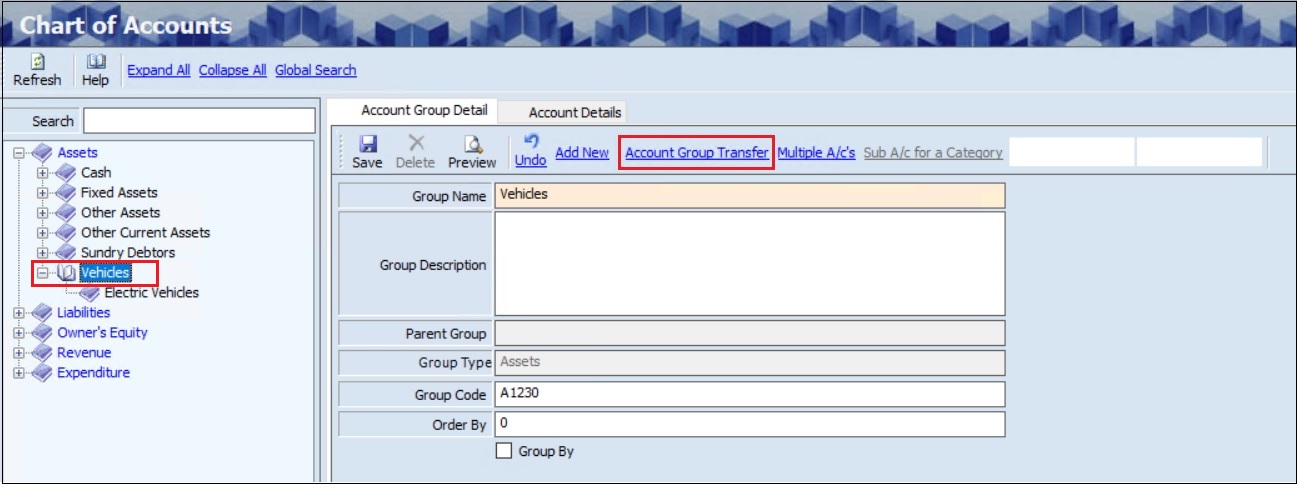
Task: Select Sundry Debtors in the tree
Action: pyautogui.click(x=128, y=253)
